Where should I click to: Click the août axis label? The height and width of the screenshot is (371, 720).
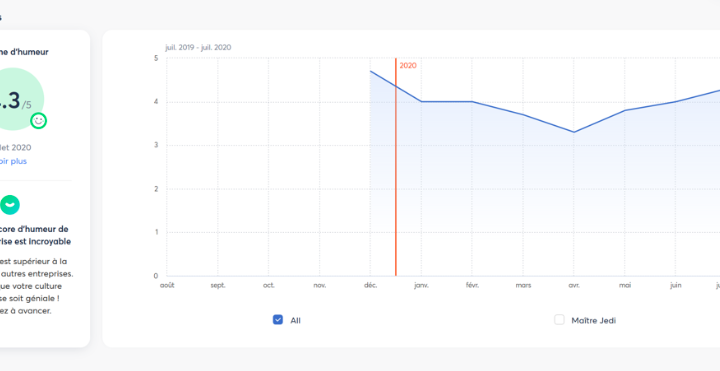[167, 285]
